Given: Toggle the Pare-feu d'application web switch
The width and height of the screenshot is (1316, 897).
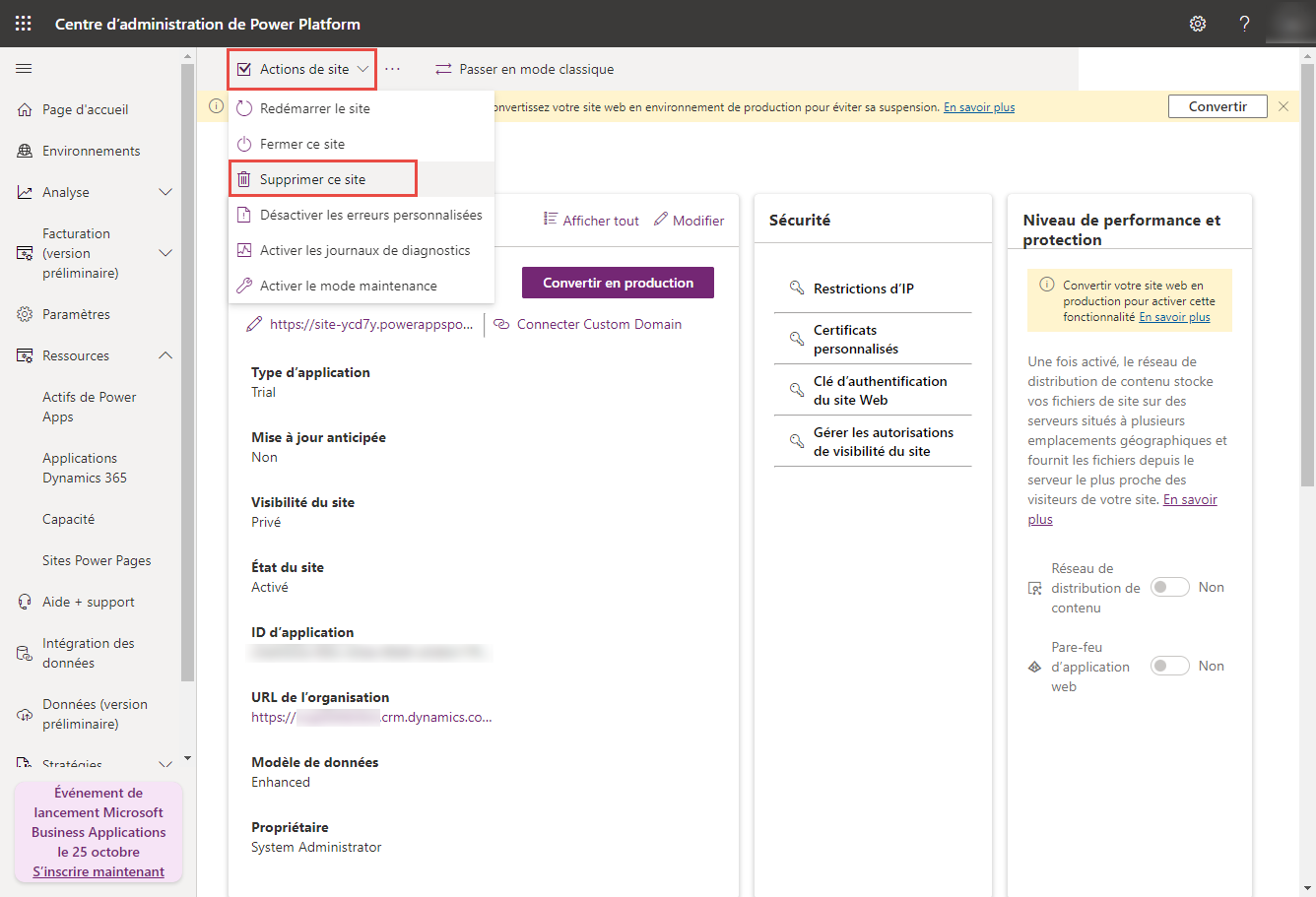Looking at the screenshot, I should tap(1170, 666).
